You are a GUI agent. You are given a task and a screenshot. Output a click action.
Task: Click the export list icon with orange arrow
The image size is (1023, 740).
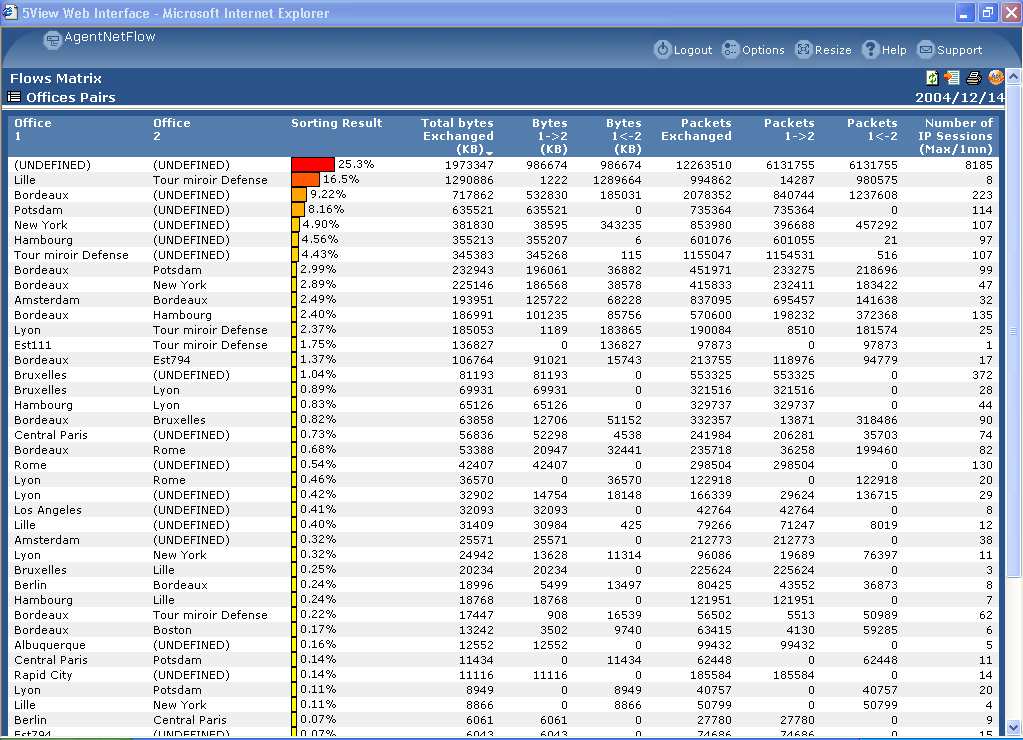(952, 78)
